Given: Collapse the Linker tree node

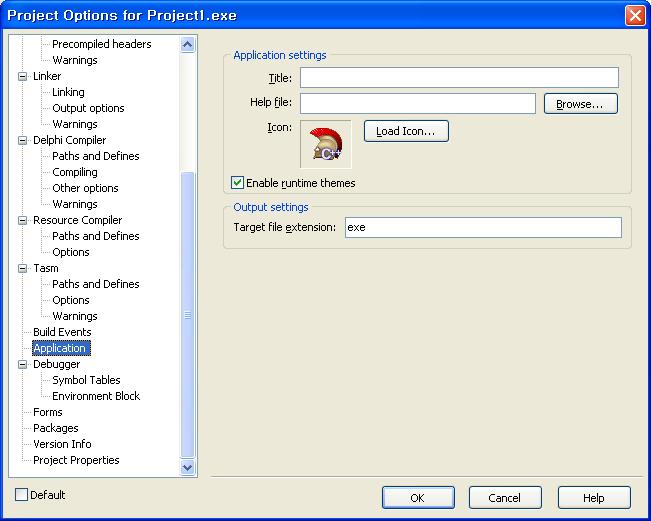Looking at the screenshot, I should tap(23, 76).
